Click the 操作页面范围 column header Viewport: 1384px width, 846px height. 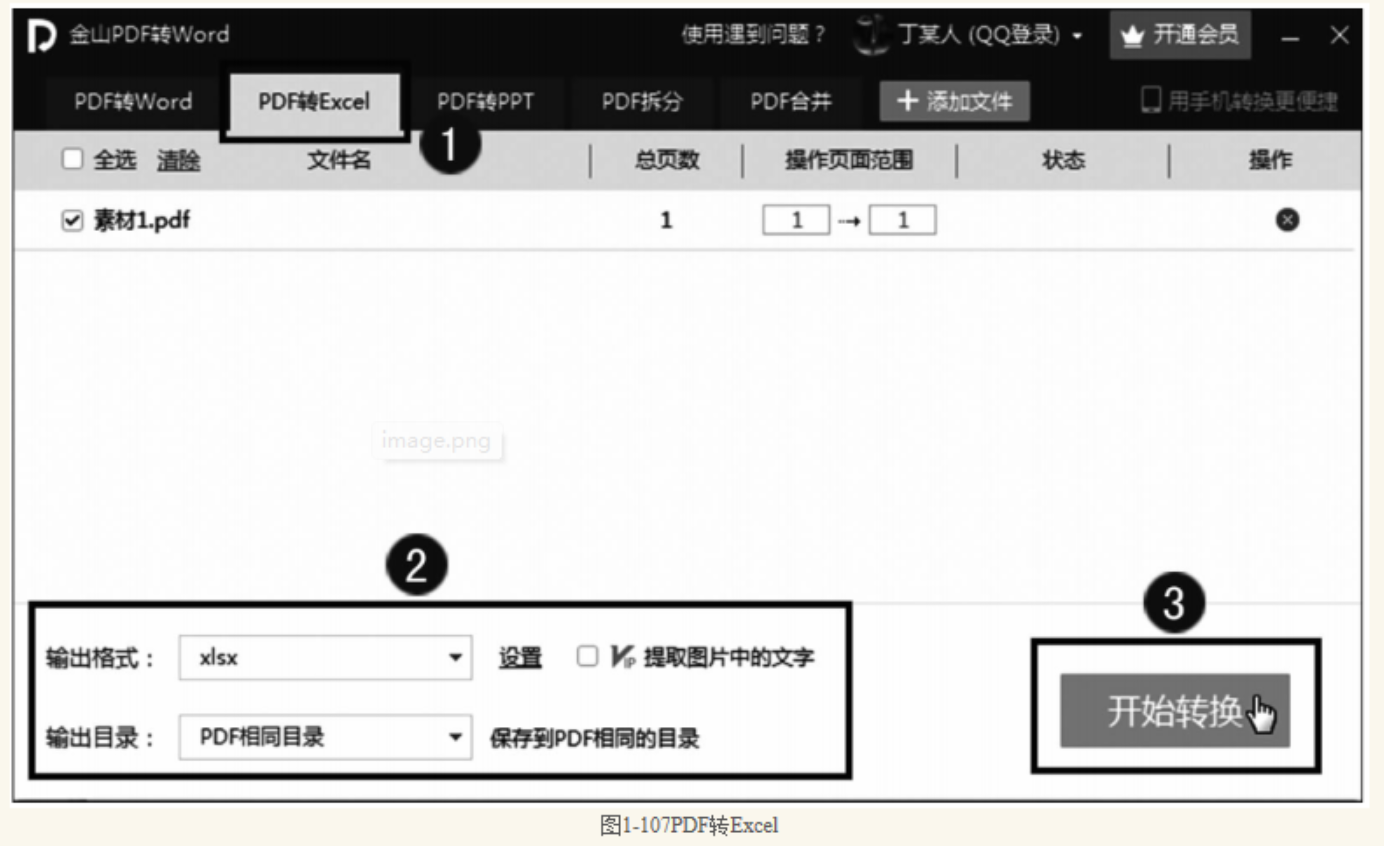click(849, 160)
